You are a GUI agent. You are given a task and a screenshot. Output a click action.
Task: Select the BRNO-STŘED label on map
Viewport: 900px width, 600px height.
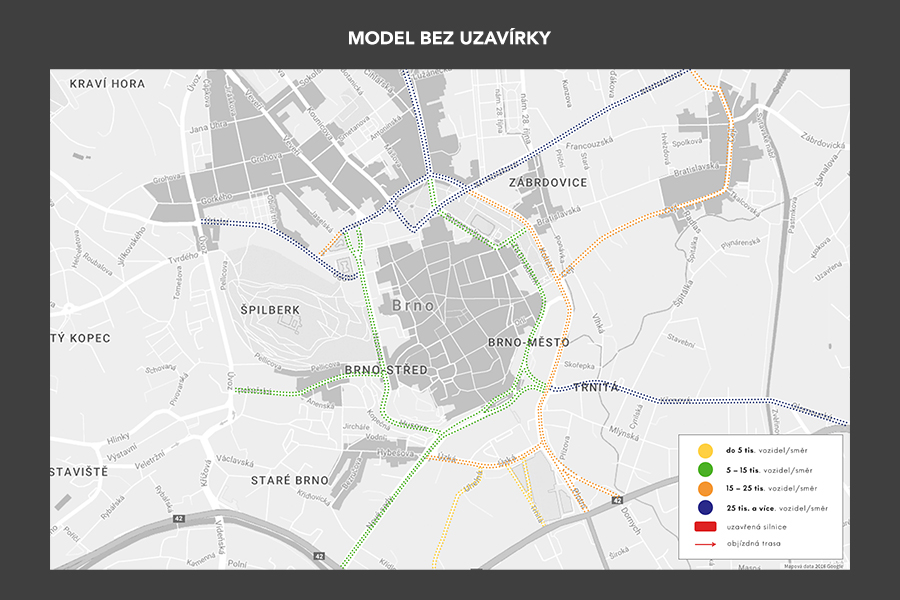pyautogui.click(x=385, y=370)
